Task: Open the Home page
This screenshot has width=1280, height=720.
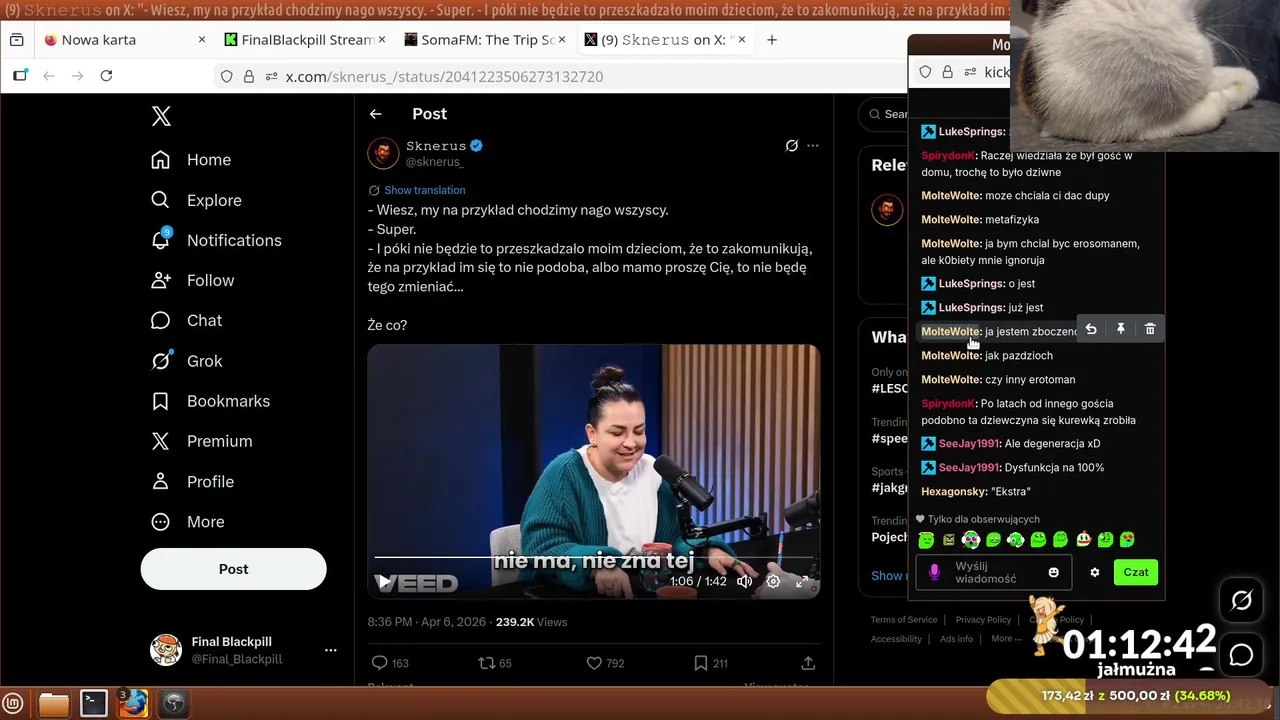Action: 191,160
